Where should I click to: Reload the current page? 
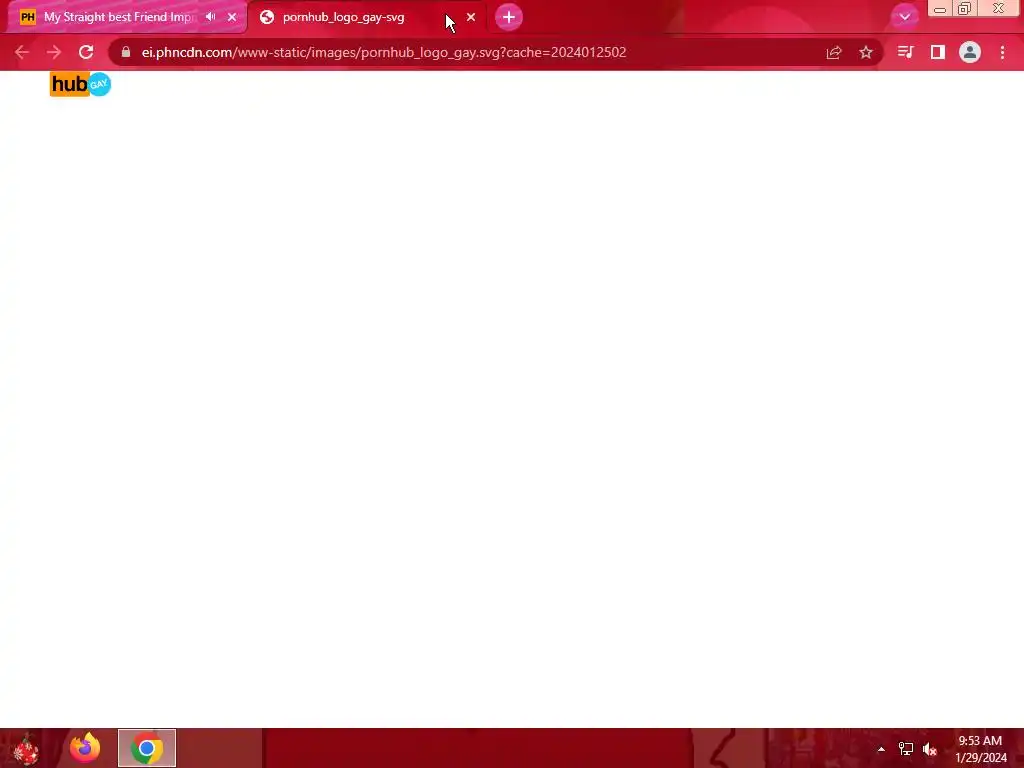point(86,52)
